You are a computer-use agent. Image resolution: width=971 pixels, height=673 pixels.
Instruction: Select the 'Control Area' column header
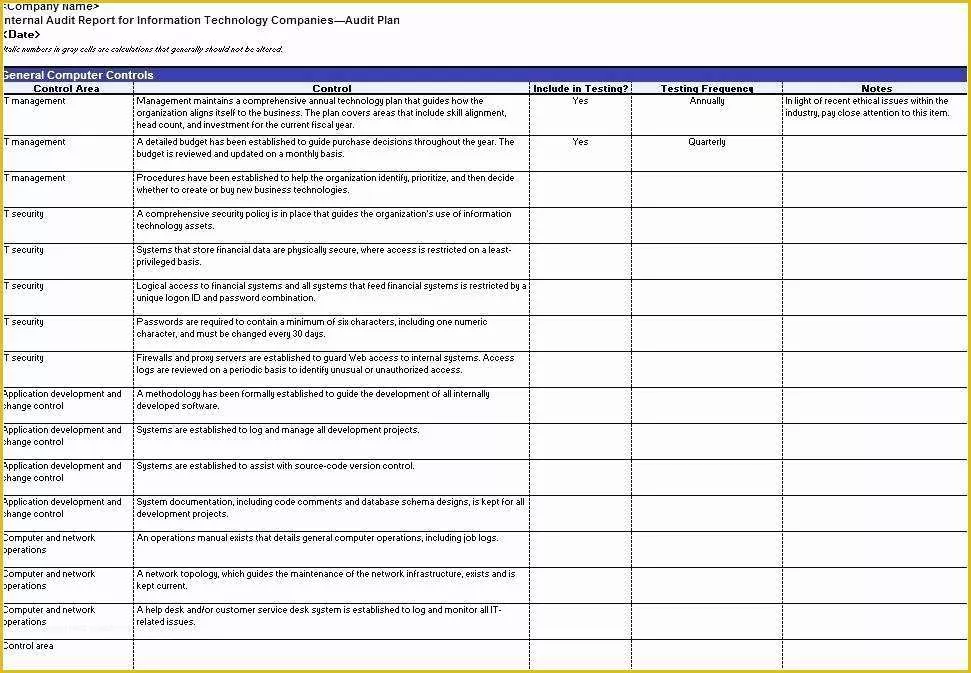pos(67,89)
